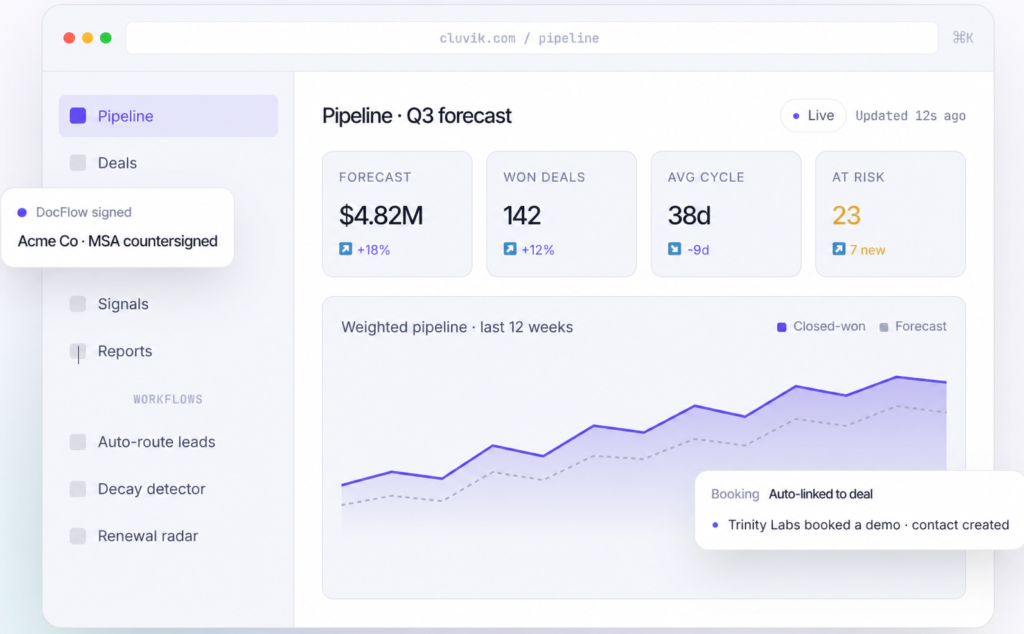The image size is (1024, 634).
Task: Open the Decay detector workflow
Action: coord(168,489)
